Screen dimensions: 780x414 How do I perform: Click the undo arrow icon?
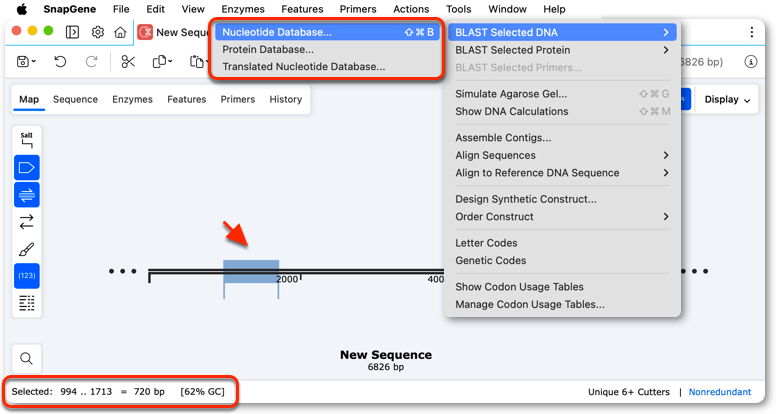coord(60,62)
